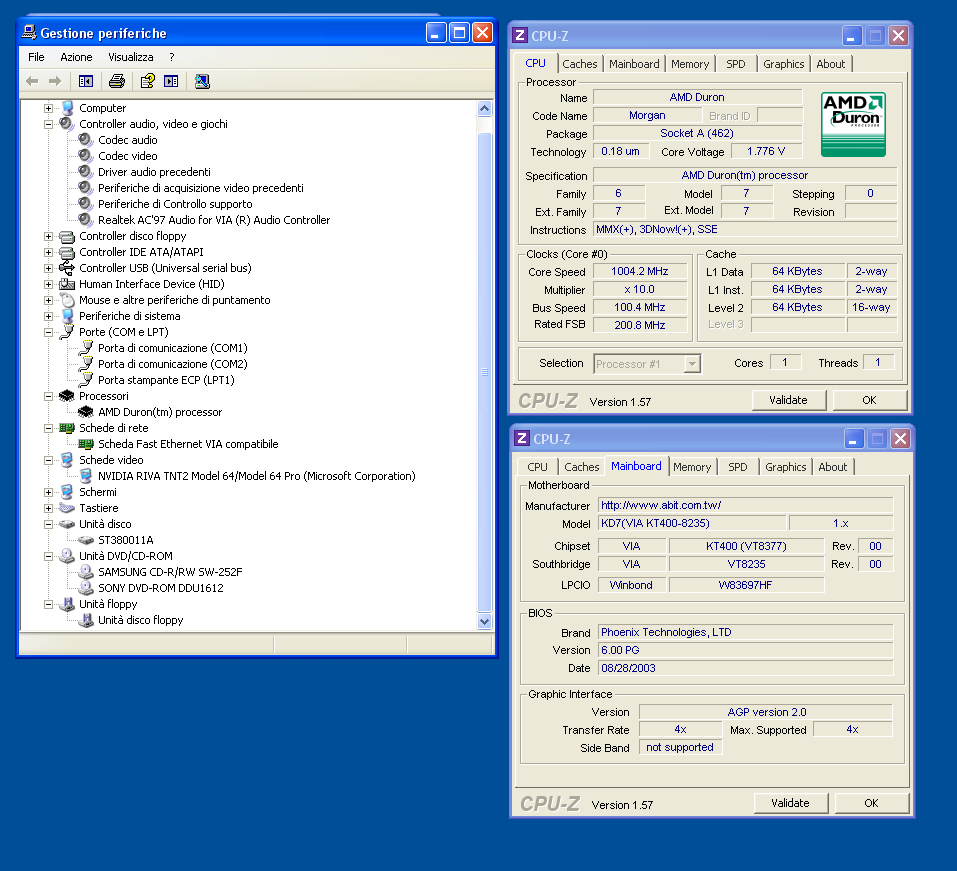Click scrollbar up arrow in device tree
Image resolution: width=957 pixels, height=871 pixels.
point(485,109)
